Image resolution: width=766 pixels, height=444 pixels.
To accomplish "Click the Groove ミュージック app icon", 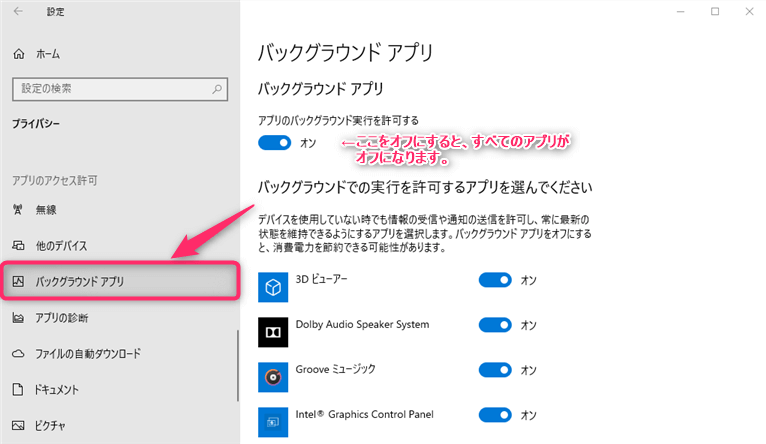I will (x=273, y=377).
